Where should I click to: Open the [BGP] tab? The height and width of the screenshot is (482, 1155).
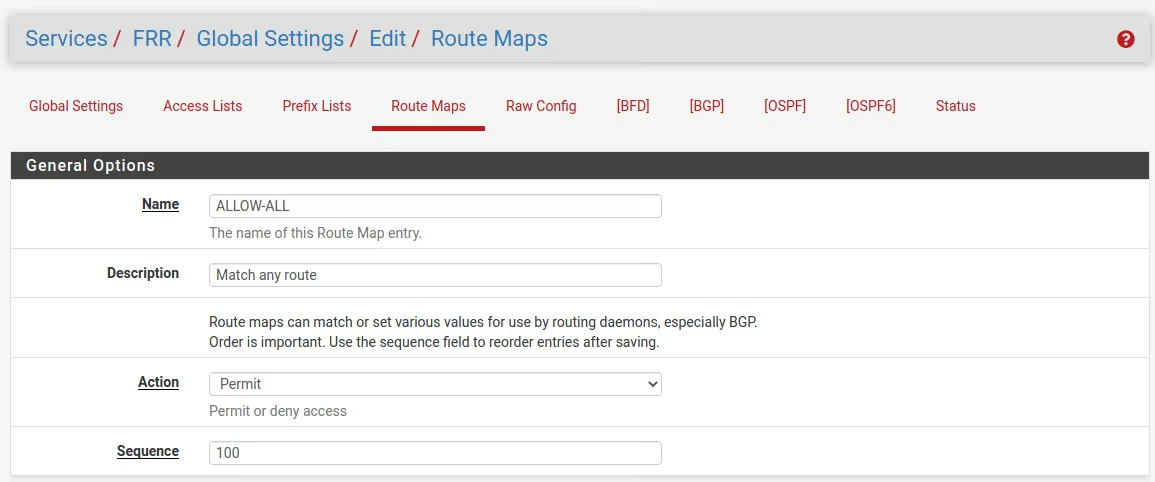706,106
